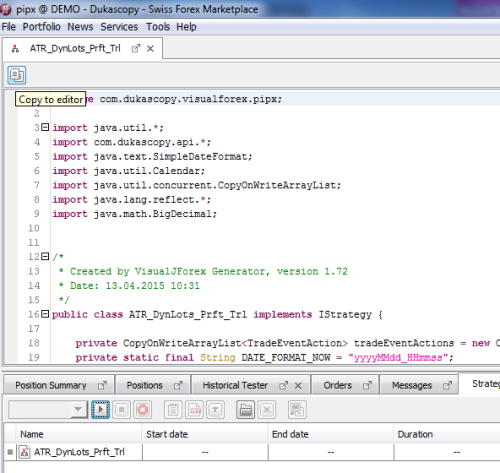
Task: Undock the ATR_DynLots_Prft_Trl editor tab
Action: [x=135, y=49]
